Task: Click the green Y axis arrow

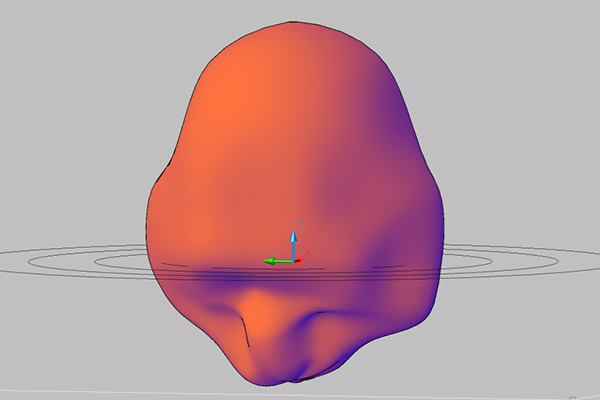Action: (270, 262)
